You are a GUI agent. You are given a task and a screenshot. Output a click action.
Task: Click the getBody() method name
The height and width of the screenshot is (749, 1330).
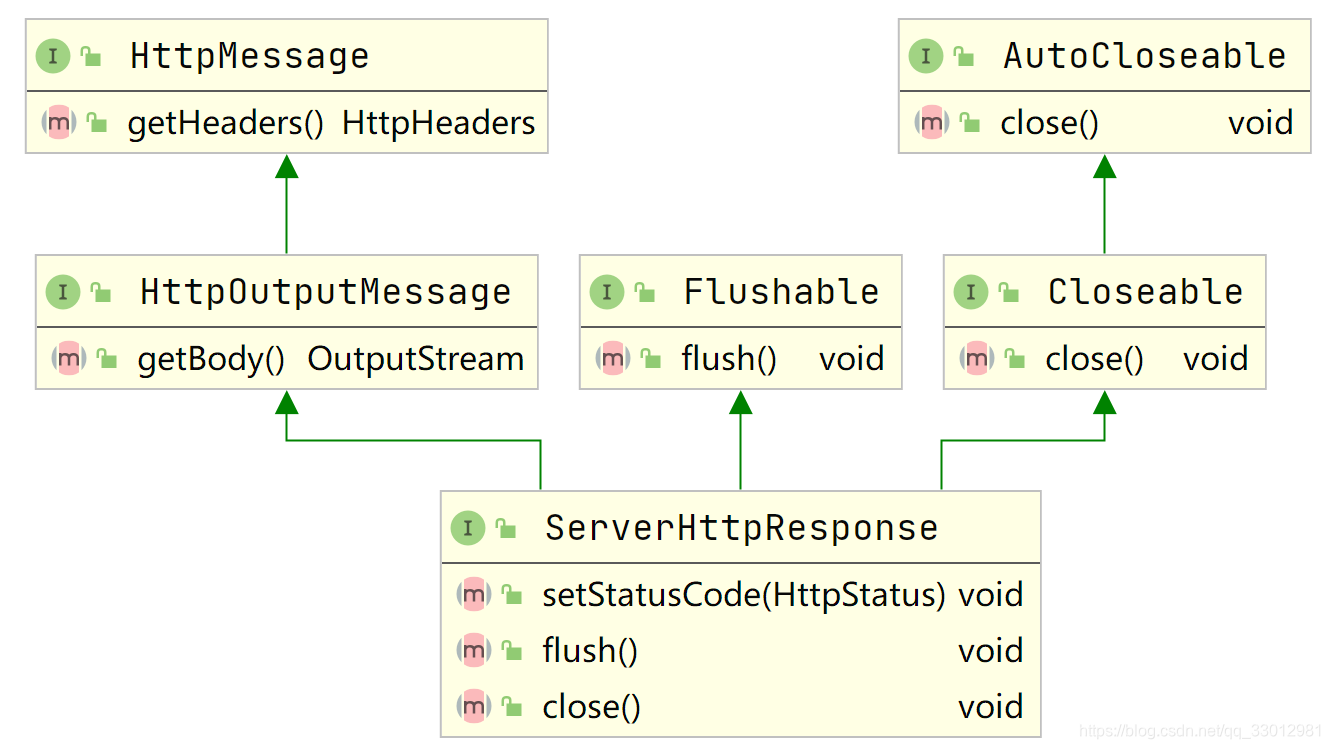click(212, 359)
